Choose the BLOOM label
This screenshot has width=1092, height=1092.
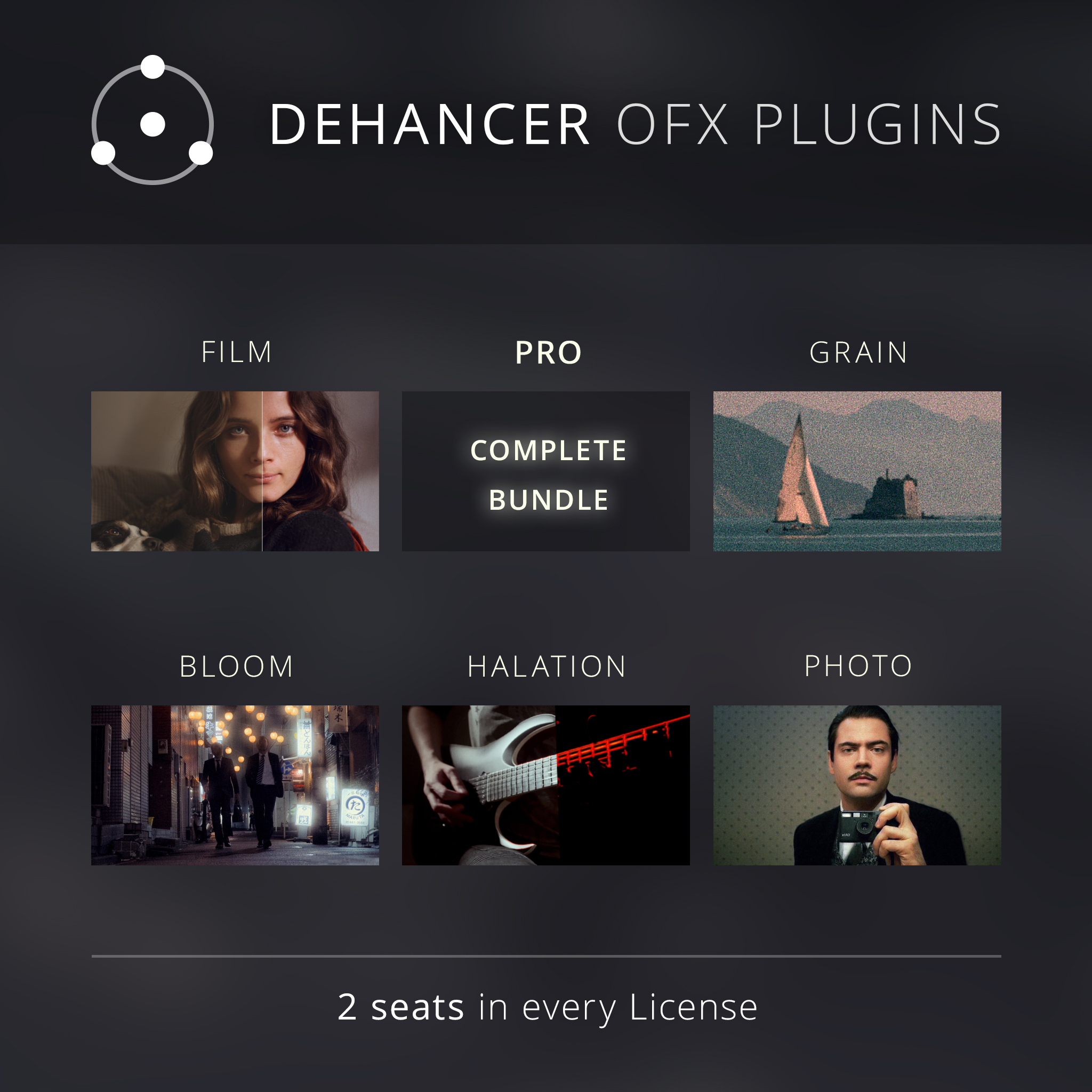coord(236,667)
